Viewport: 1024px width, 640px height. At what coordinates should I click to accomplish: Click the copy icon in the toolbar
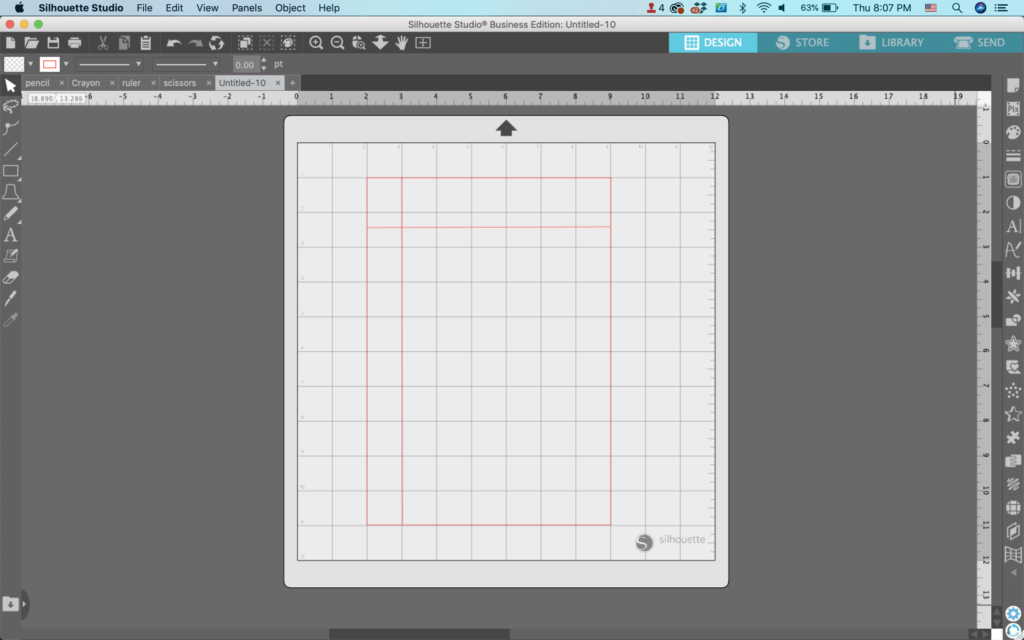pos(124,43)
